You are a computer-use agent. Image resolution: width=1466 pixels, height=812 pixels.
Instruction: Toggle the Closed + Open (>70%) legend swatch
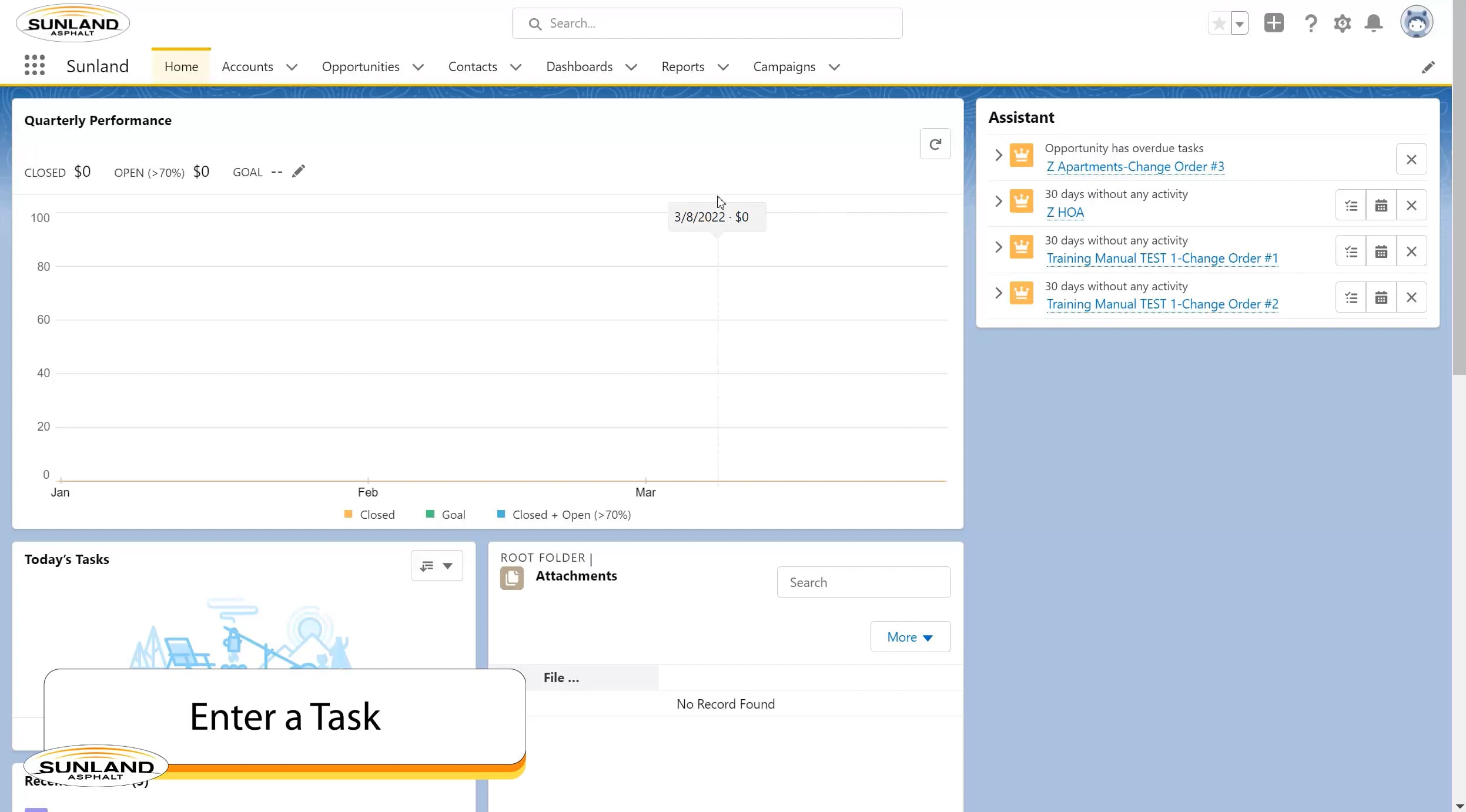[501, 514]
